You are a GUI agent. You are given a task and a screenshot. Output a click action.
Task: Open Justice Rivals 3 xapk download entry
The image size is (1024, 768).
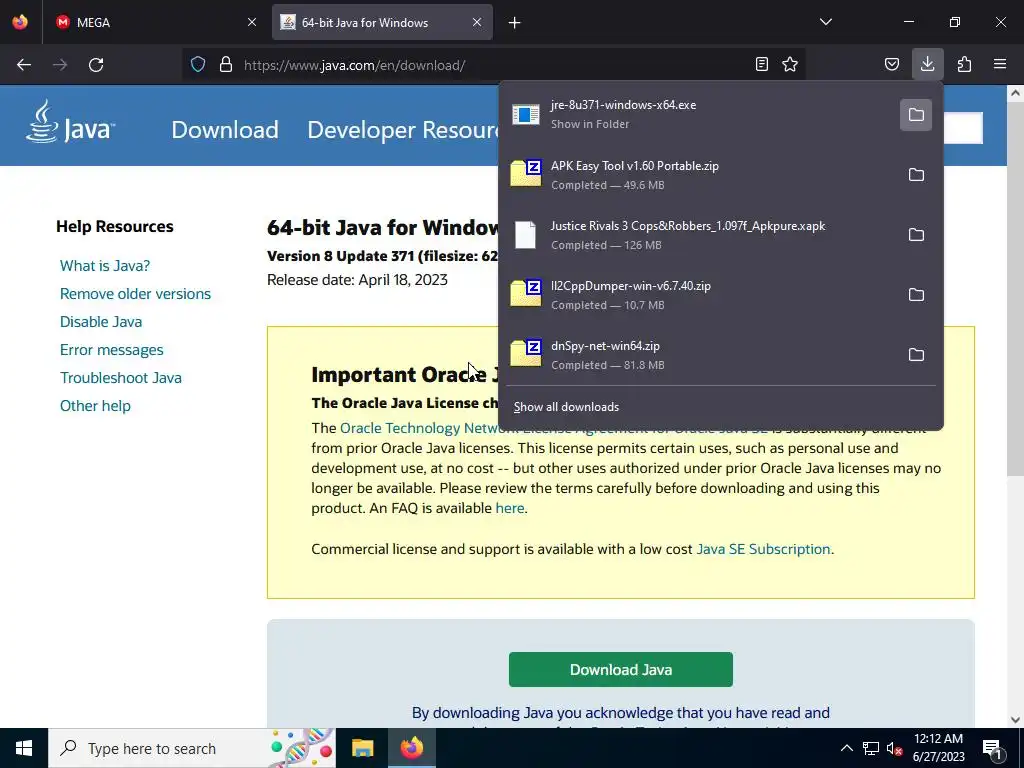point(699,235)
